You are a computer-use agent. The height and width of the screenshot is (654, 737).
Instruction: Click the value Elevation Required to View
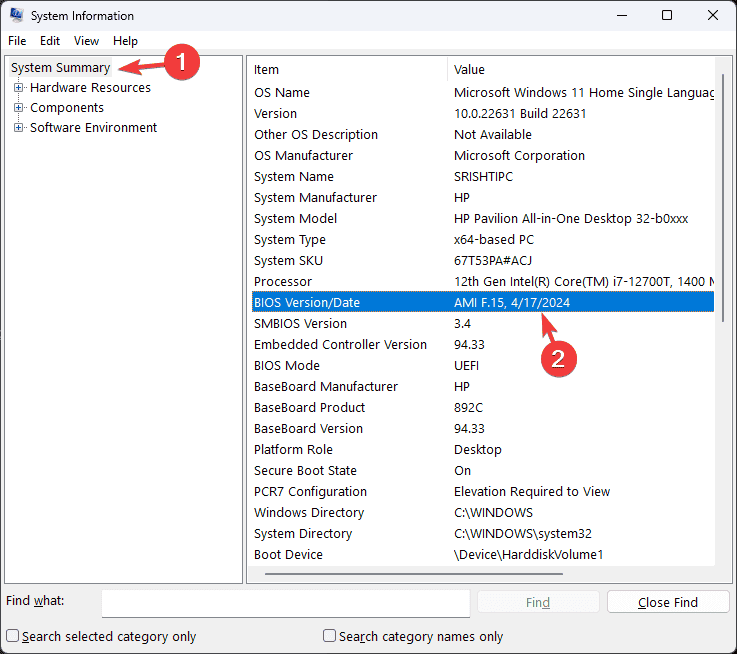click(x=532, y=491)
